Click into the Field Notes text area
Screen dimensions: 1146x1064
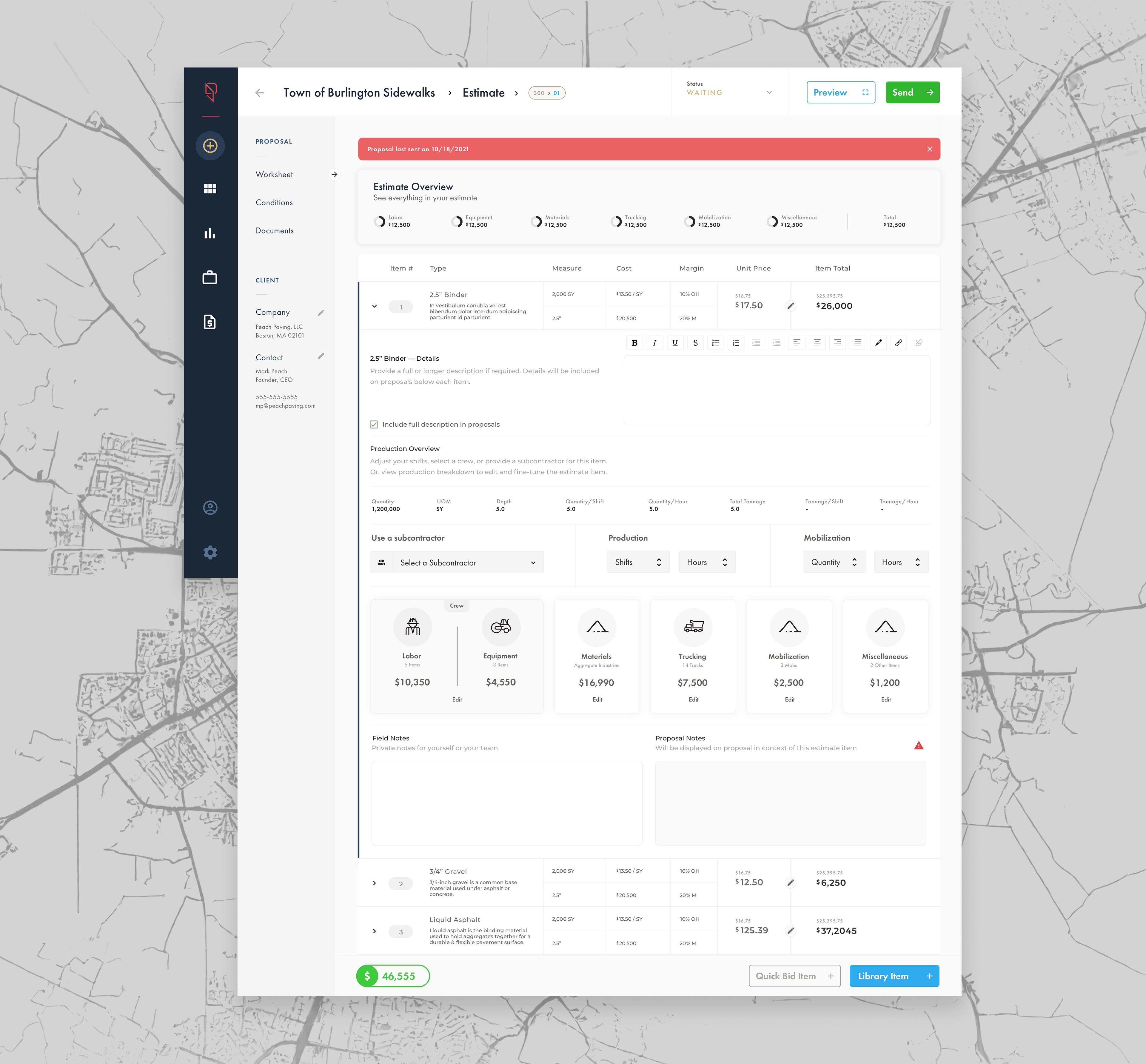click(506, 803)
